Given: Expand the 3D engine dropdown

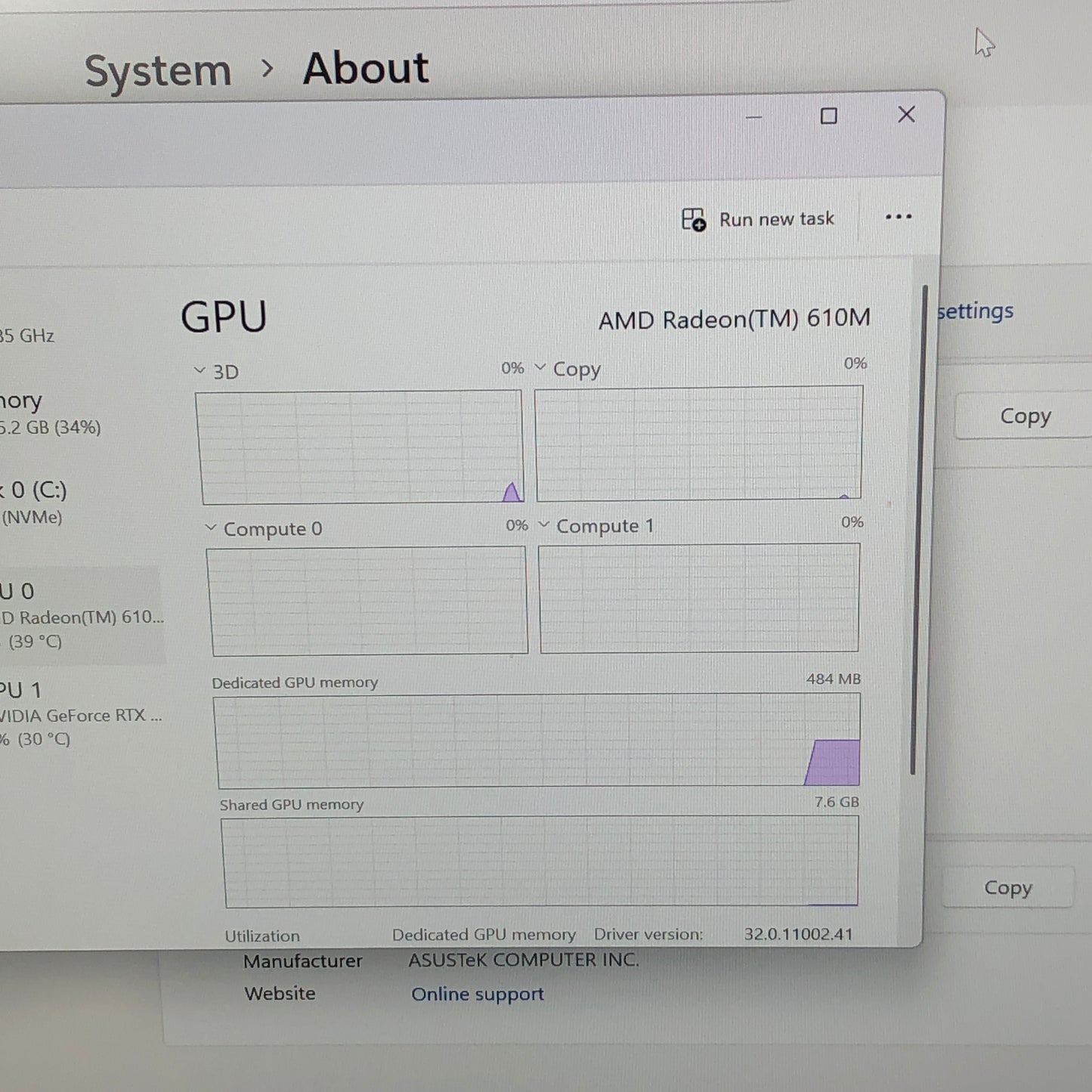Looking at the screenshot, I should click(x=200, y=370).
